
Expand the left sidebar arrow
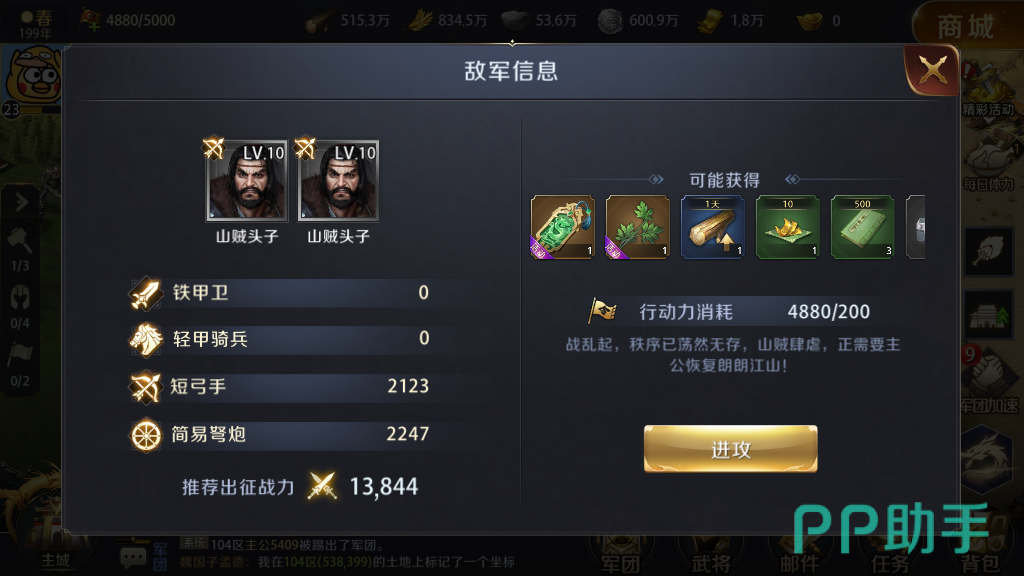pyautogui.click(x=21, y=202)
